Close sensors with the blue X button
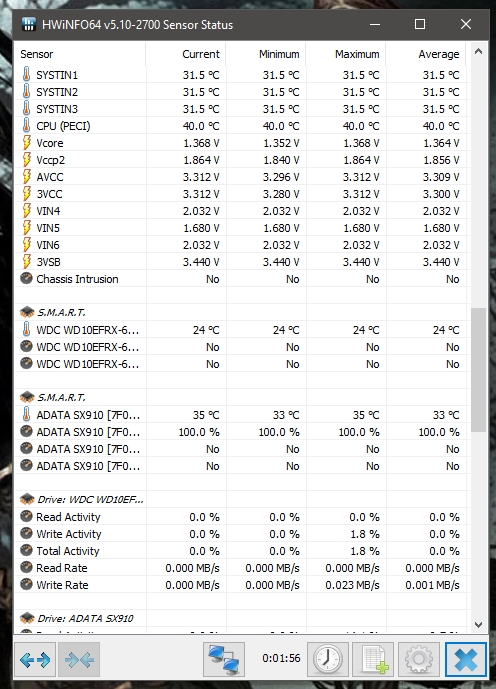The height and width of the screenshot is (689, 496). 466,660
